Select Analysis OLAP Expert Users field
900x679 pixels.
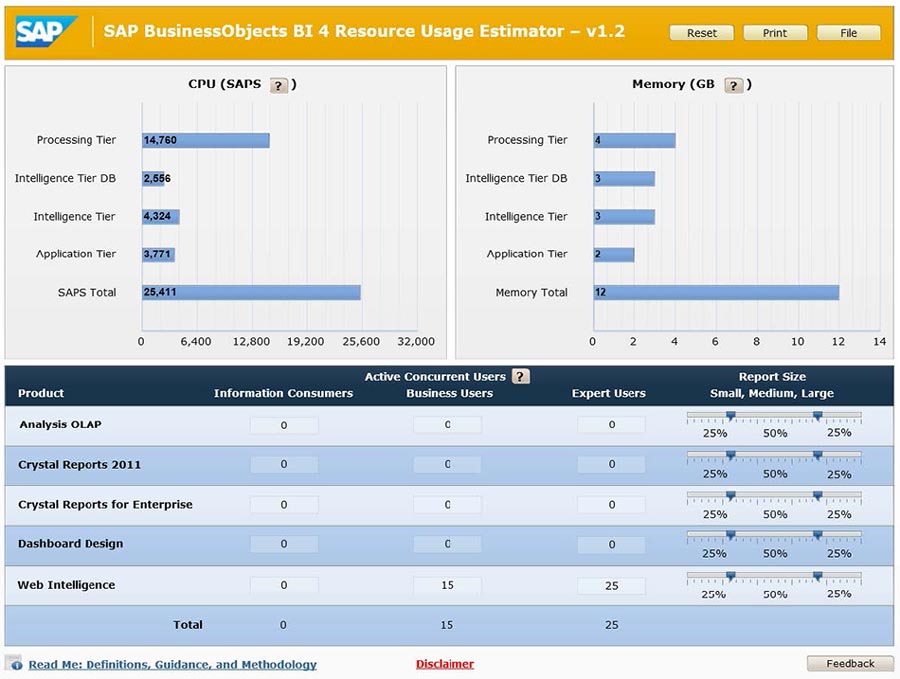[x=611, y=425]
